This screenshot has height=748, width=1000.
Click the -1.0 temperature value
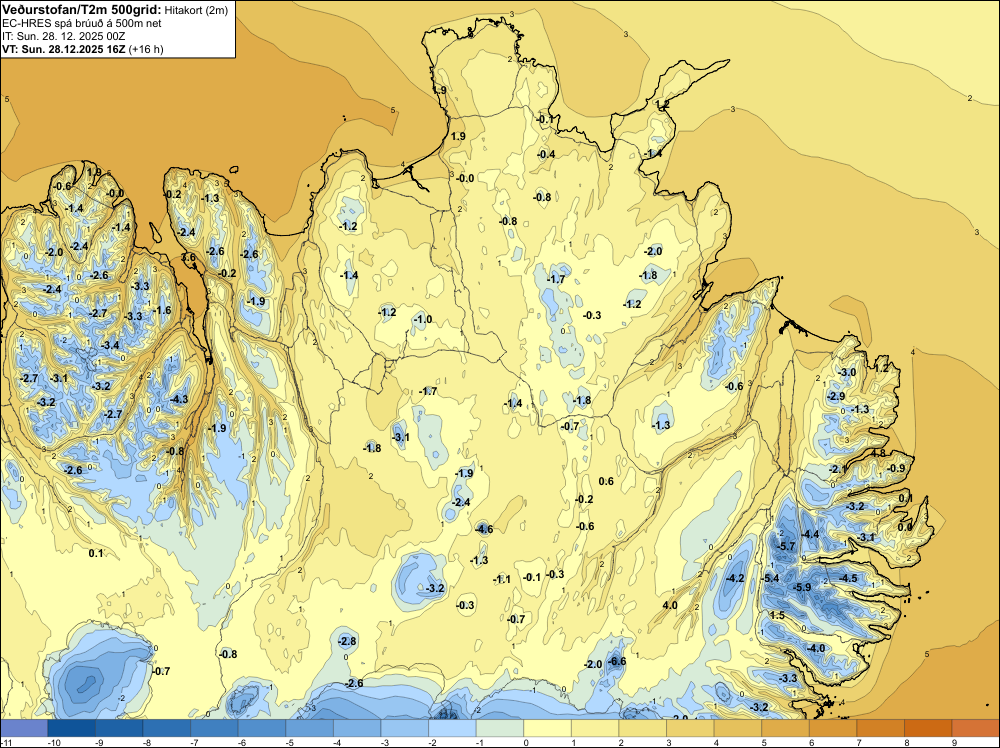click(423, 319)
